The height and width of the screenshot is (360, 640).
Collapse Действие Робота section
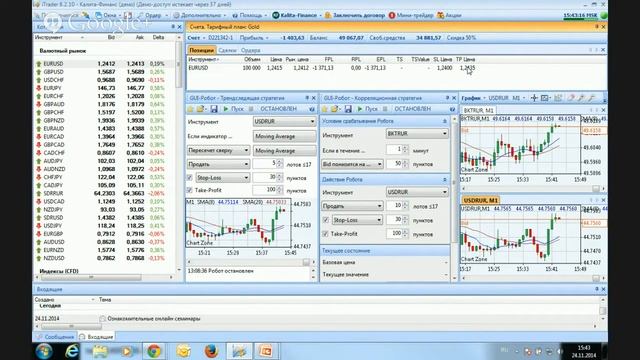tap(444, 180)
